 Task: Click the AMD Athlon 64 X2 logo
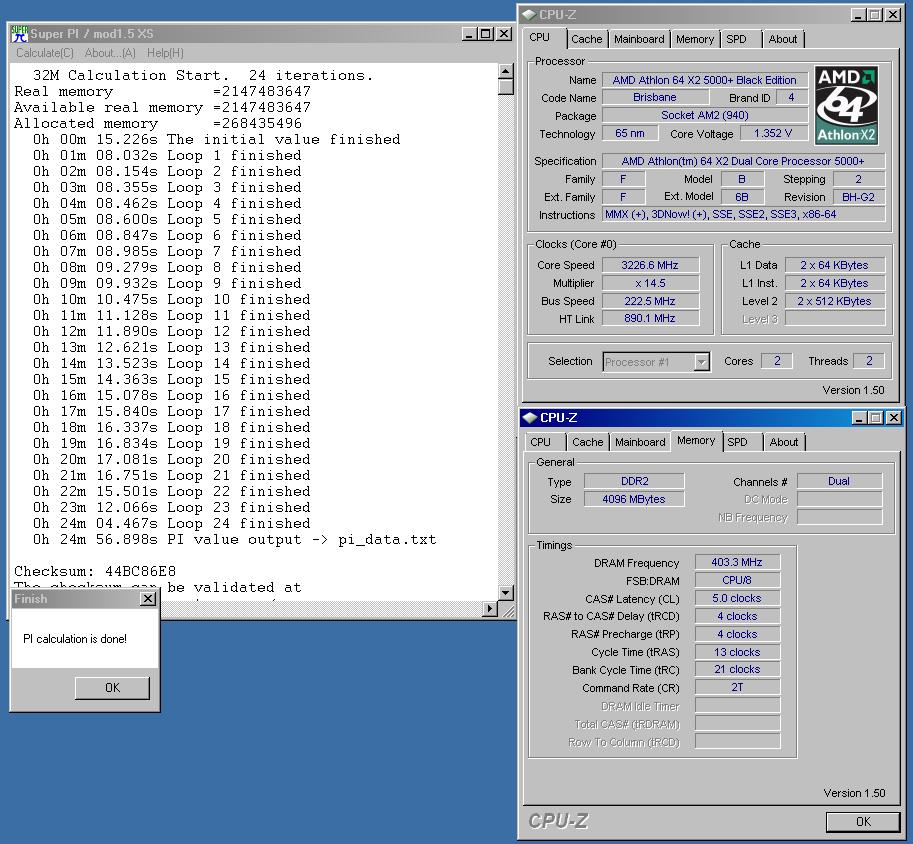[x=846, y=105]
